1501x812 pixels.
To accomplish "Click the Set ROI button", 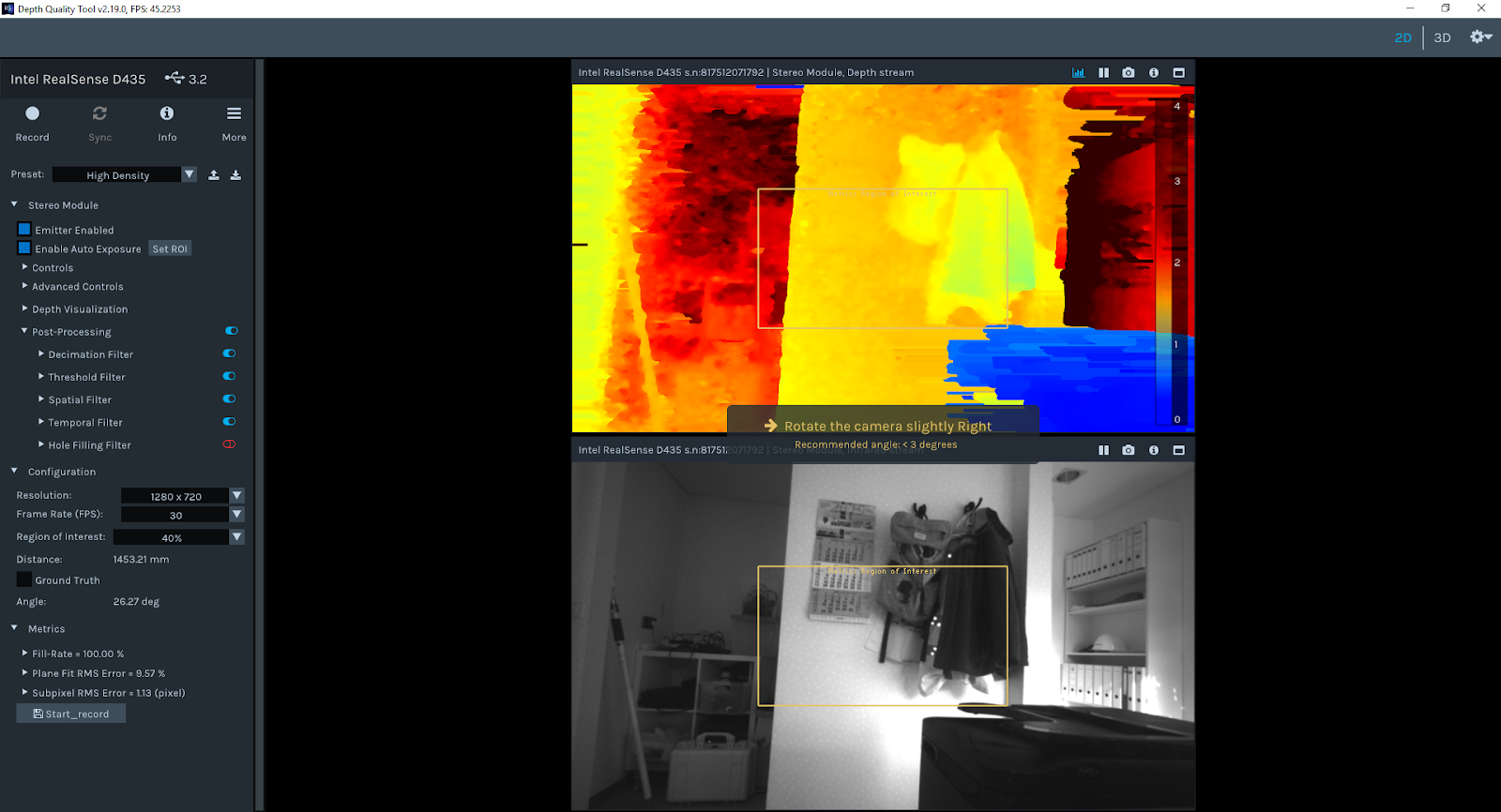I will [x=170, y=249].
